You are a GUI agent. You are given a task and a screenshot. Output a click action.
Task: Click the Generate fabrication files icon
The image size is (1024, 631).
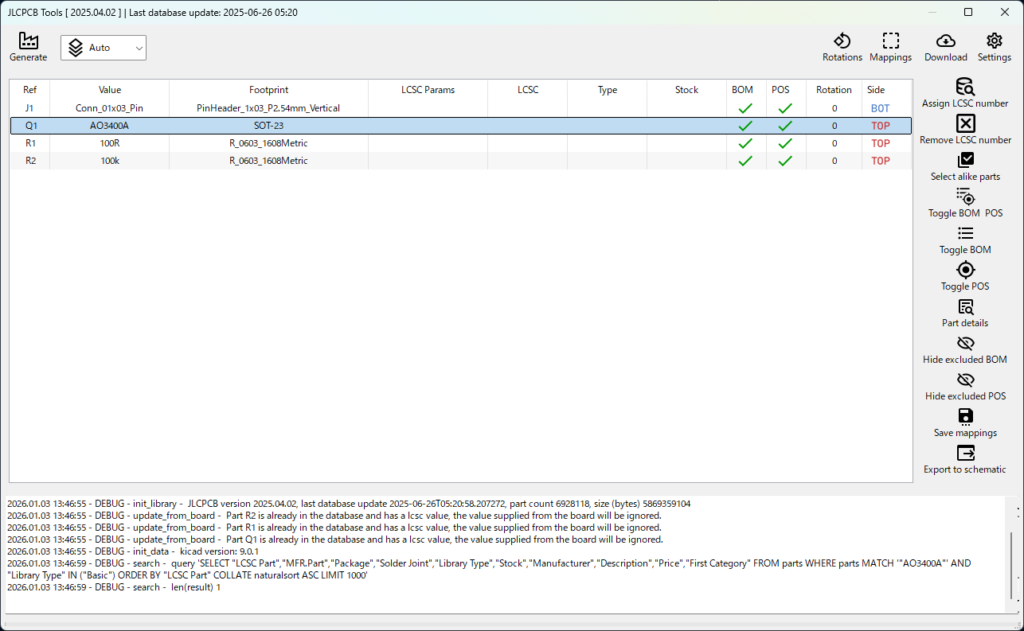pos(28,42)
